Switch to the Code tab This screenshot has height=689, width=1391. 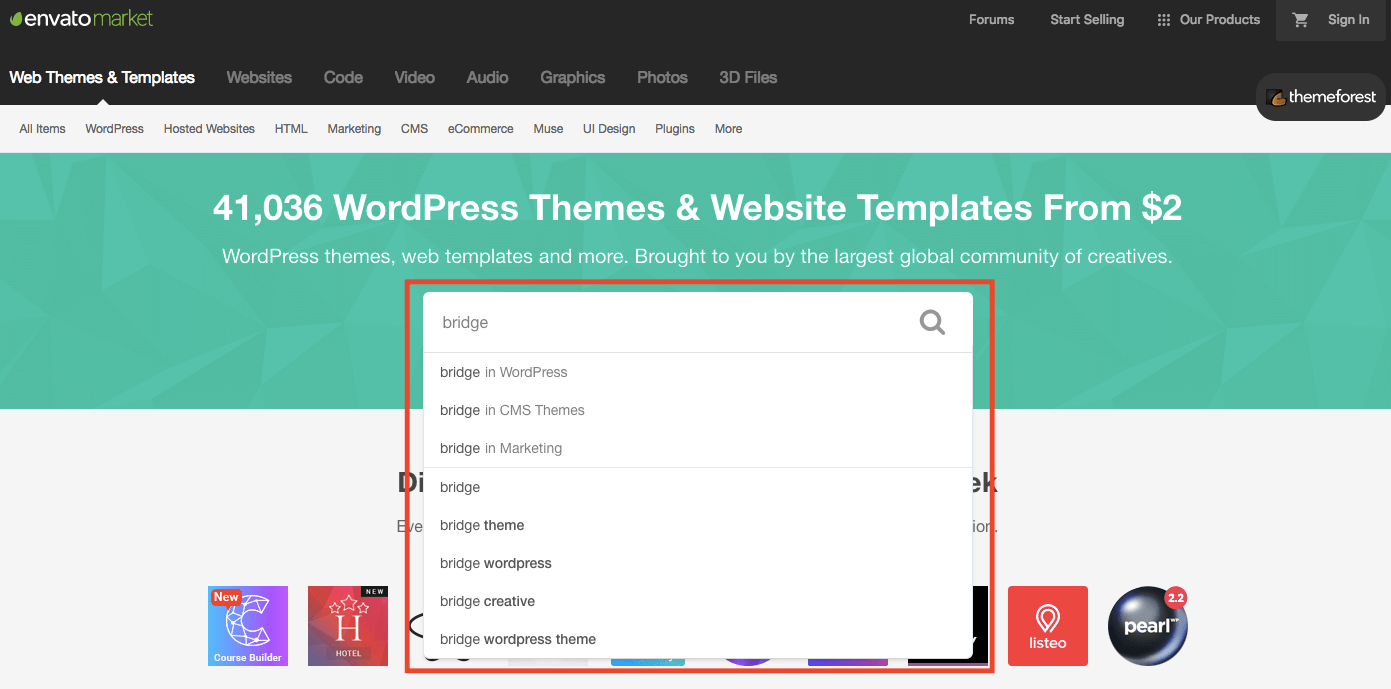click(x=343, y=77)
